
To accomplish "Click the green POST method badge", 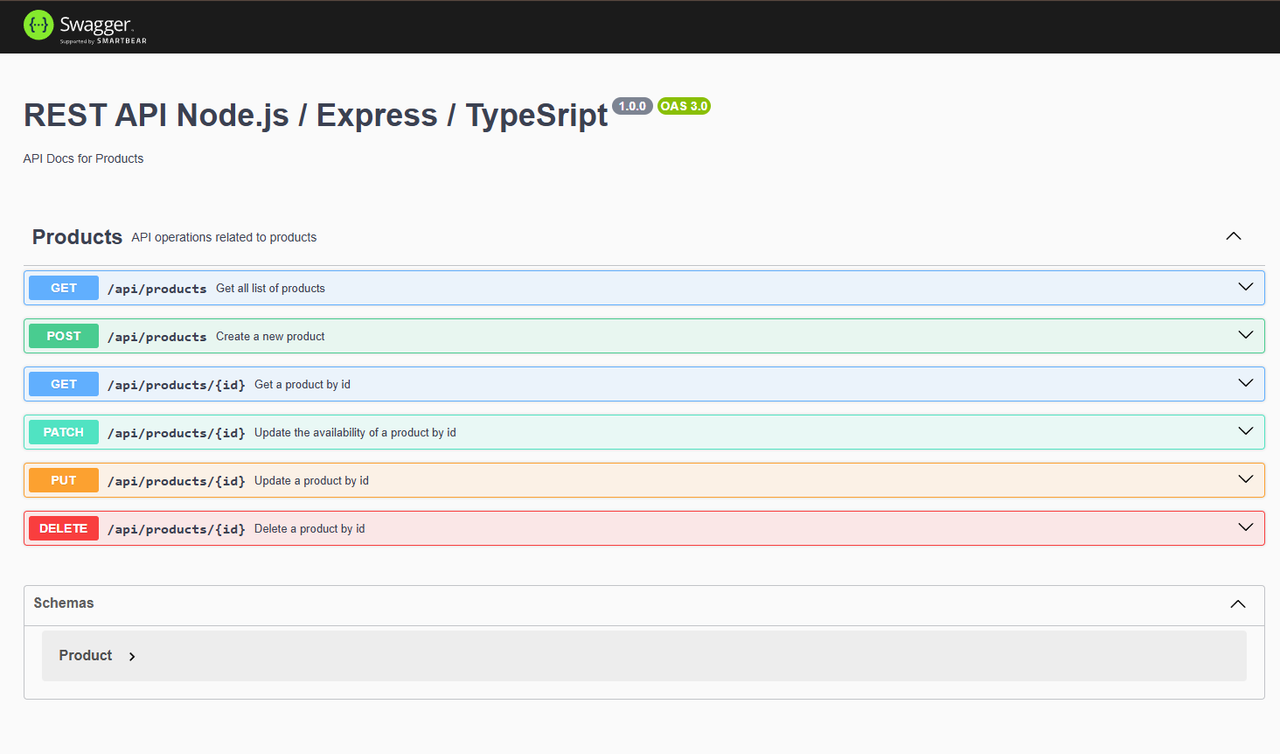I will (63, 335).
